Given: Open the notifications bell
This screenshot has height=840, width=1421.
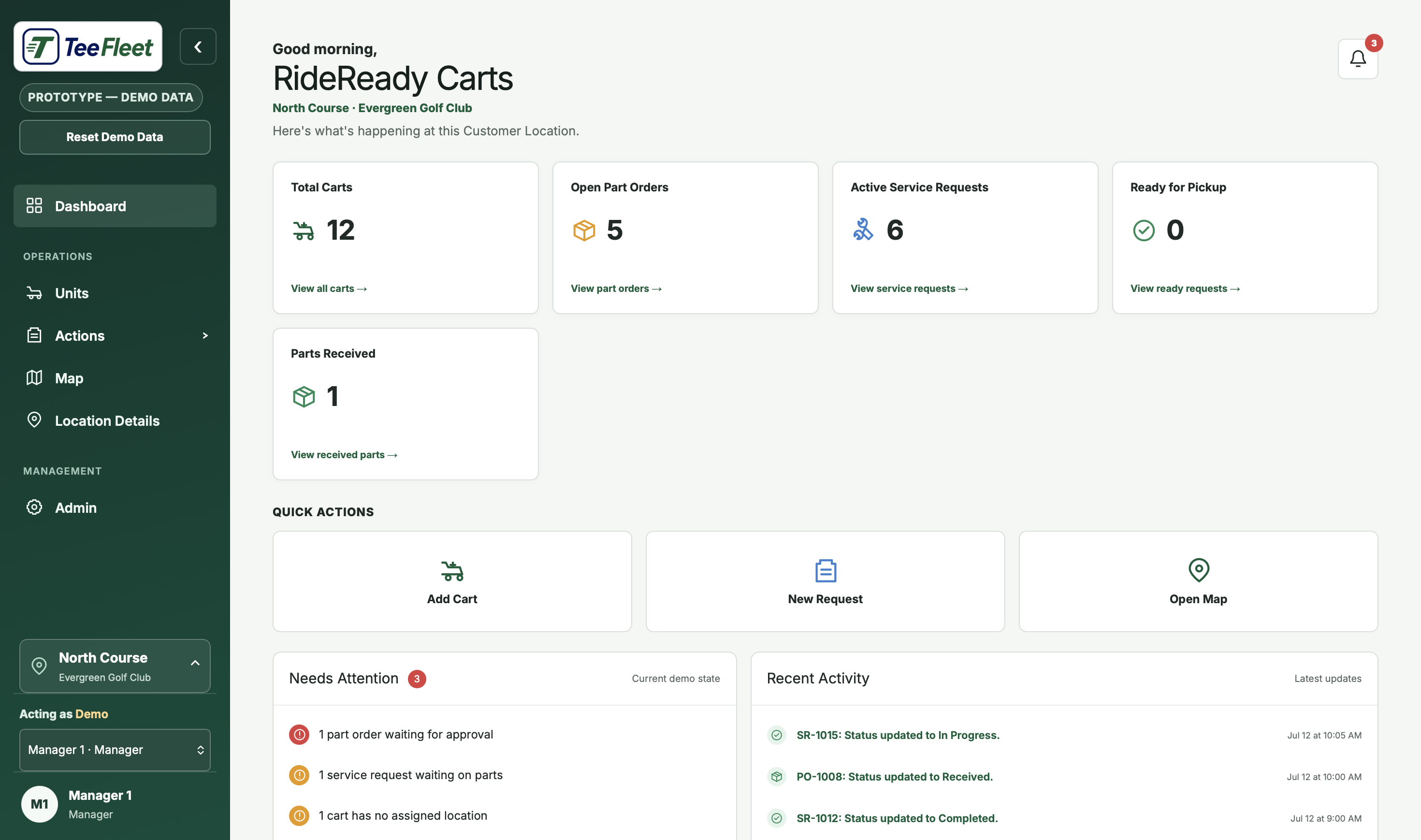Looking at the screenshot, I should pyautogui.click(x=1358, y=59).
